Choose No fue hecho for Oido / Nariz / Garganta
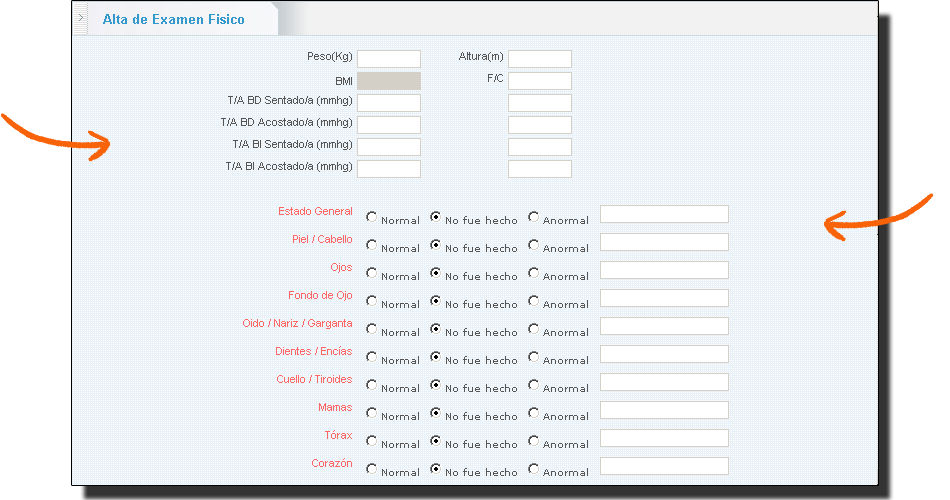 pos(436,329)
